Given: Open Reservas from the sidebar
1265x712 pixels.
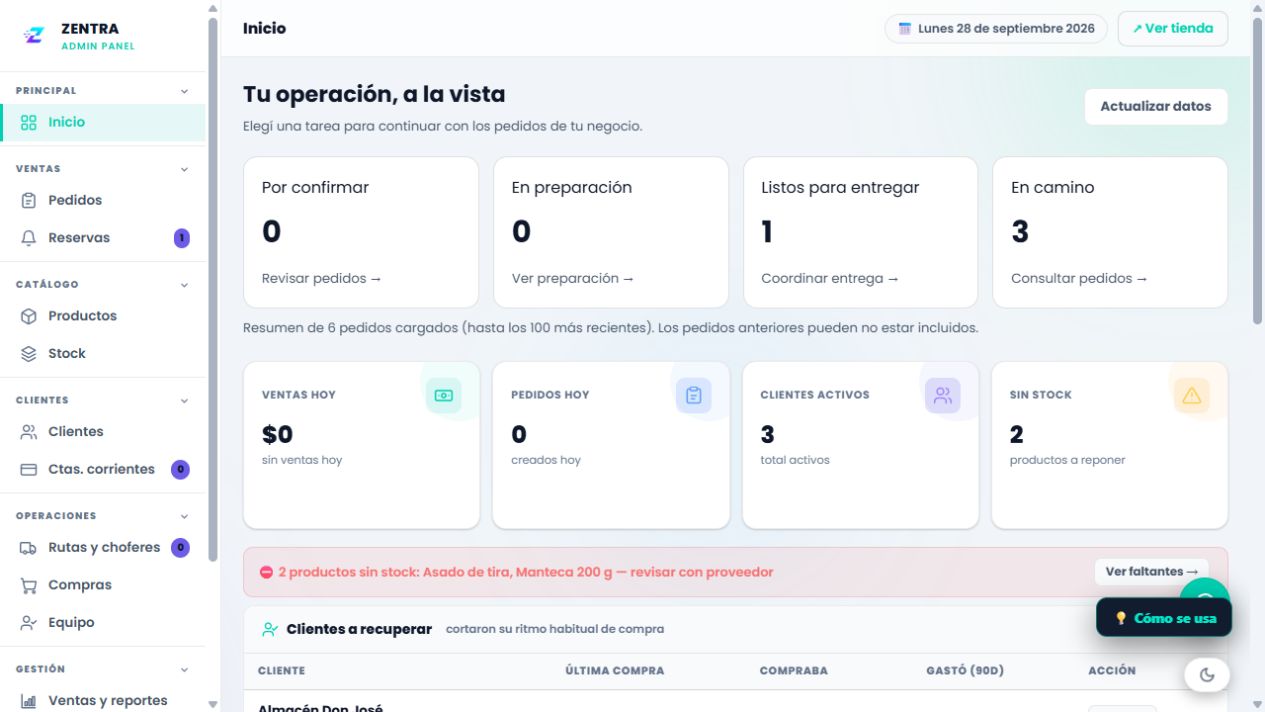Looking at the screenshot, I should coord(103,238).
